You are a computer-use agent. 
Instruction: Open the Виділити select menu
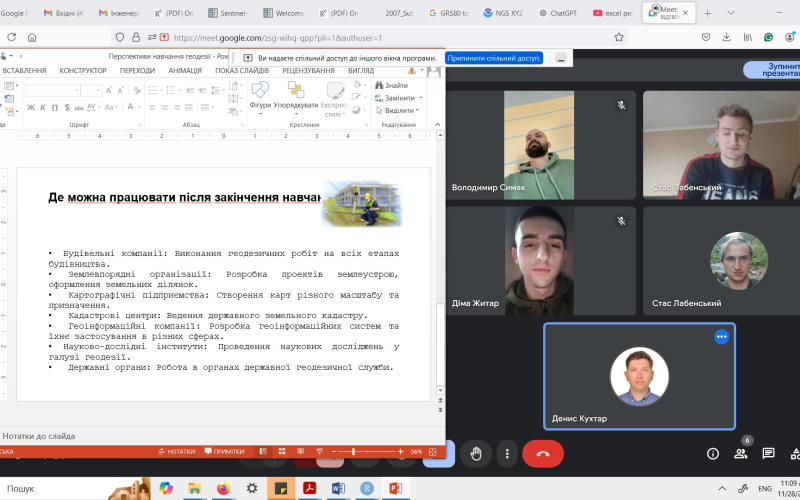tap(397, 110)
